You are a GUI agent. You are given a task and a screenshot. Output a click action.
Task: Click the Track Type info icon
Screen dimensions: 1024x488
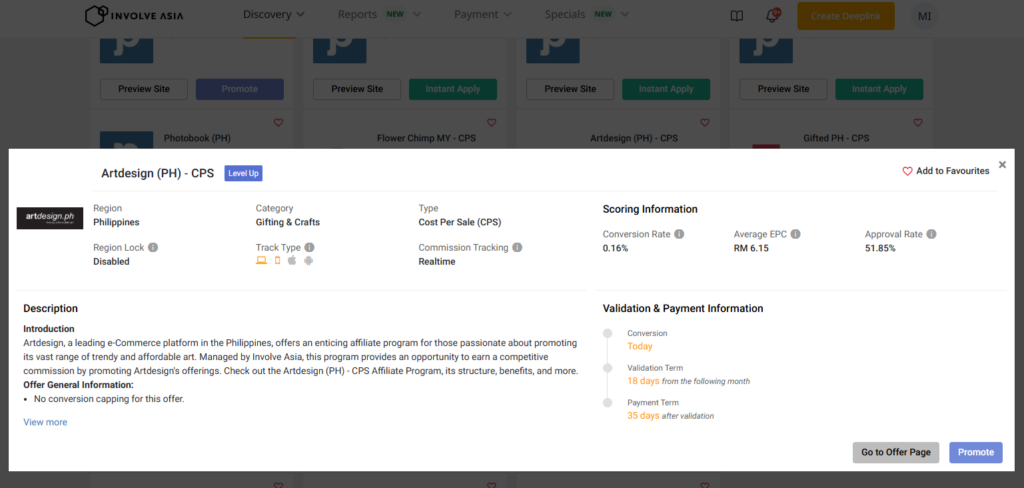point(309,247)
